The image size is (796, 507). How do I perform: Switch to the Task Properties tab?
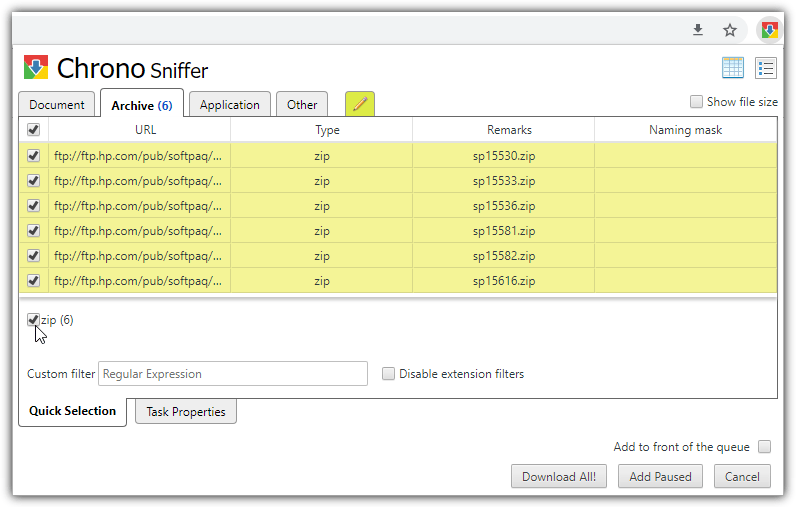coord(186,412)
